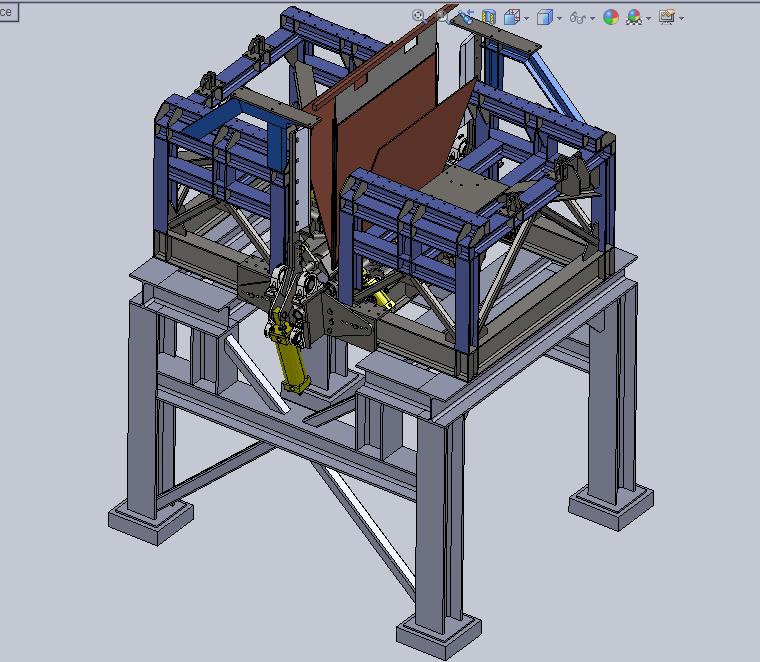Viewport: 760px width, 662px height.
Task: Expand the Display Style dropdown arrow
Action: [x=559, y=18]
